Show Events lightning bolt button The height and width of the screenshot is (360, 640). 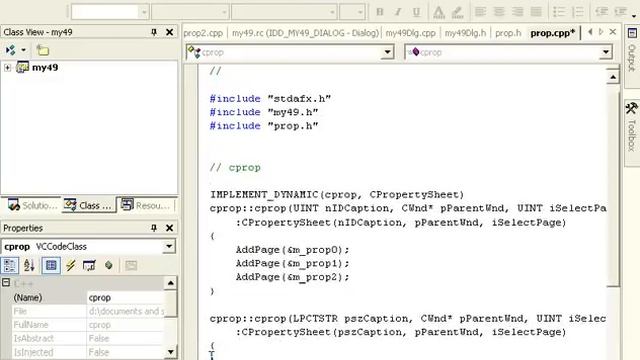[70, 266]
